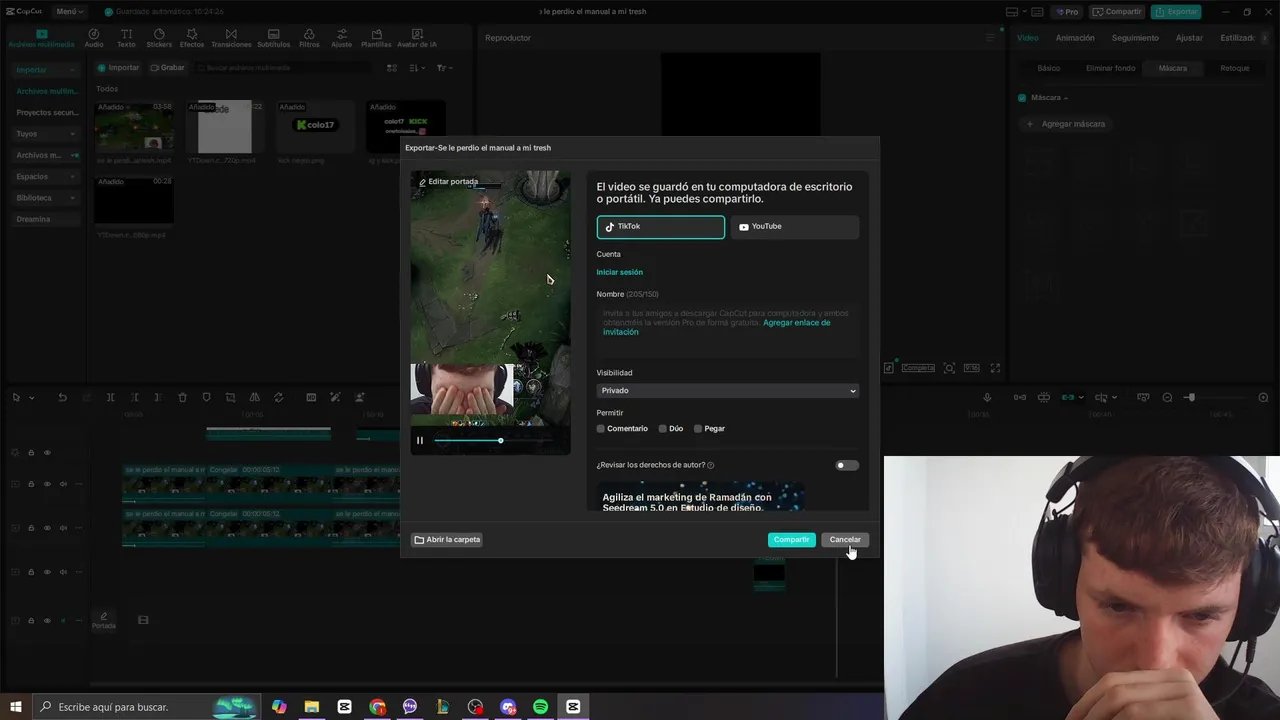Expand the Biblioteca sidebar section
The width and height of the screenshot is (1280, 720).
point(45,198)
